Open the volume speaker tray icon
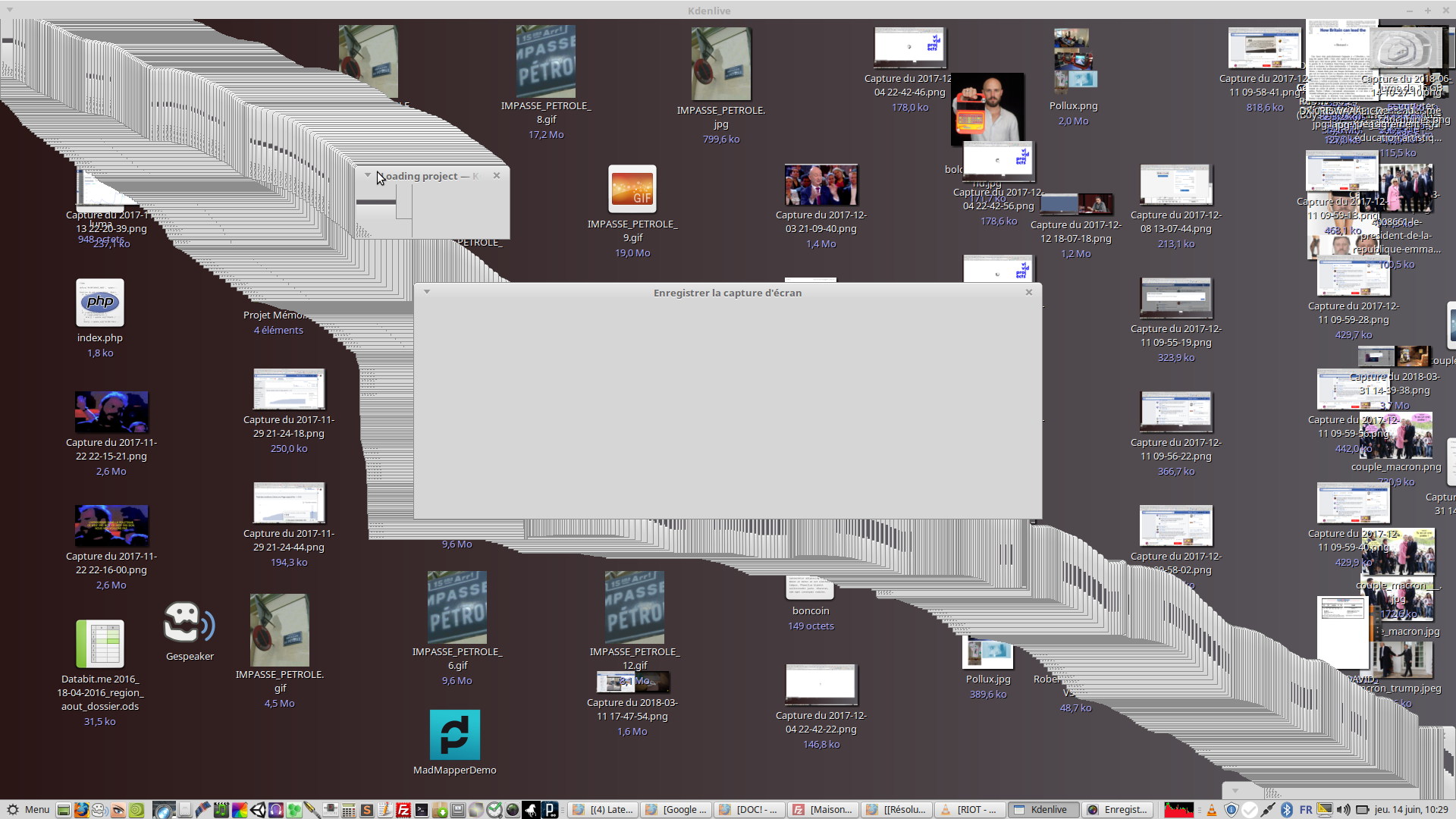Viewport: 1456px width, 819px height. coord(1343,810)
